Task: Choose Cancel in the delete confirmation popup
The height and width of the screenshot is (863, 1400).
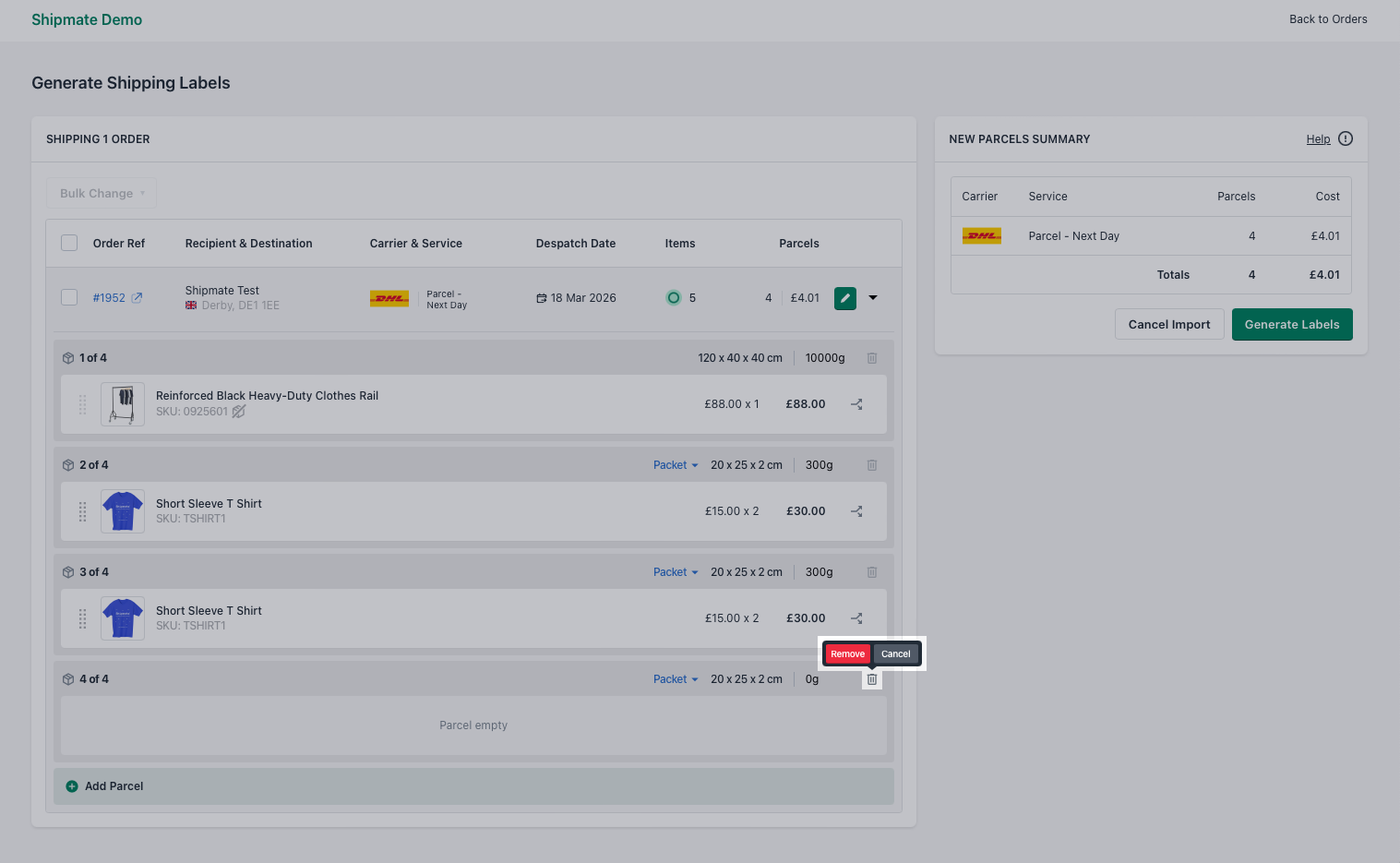Action: (894, 653)
